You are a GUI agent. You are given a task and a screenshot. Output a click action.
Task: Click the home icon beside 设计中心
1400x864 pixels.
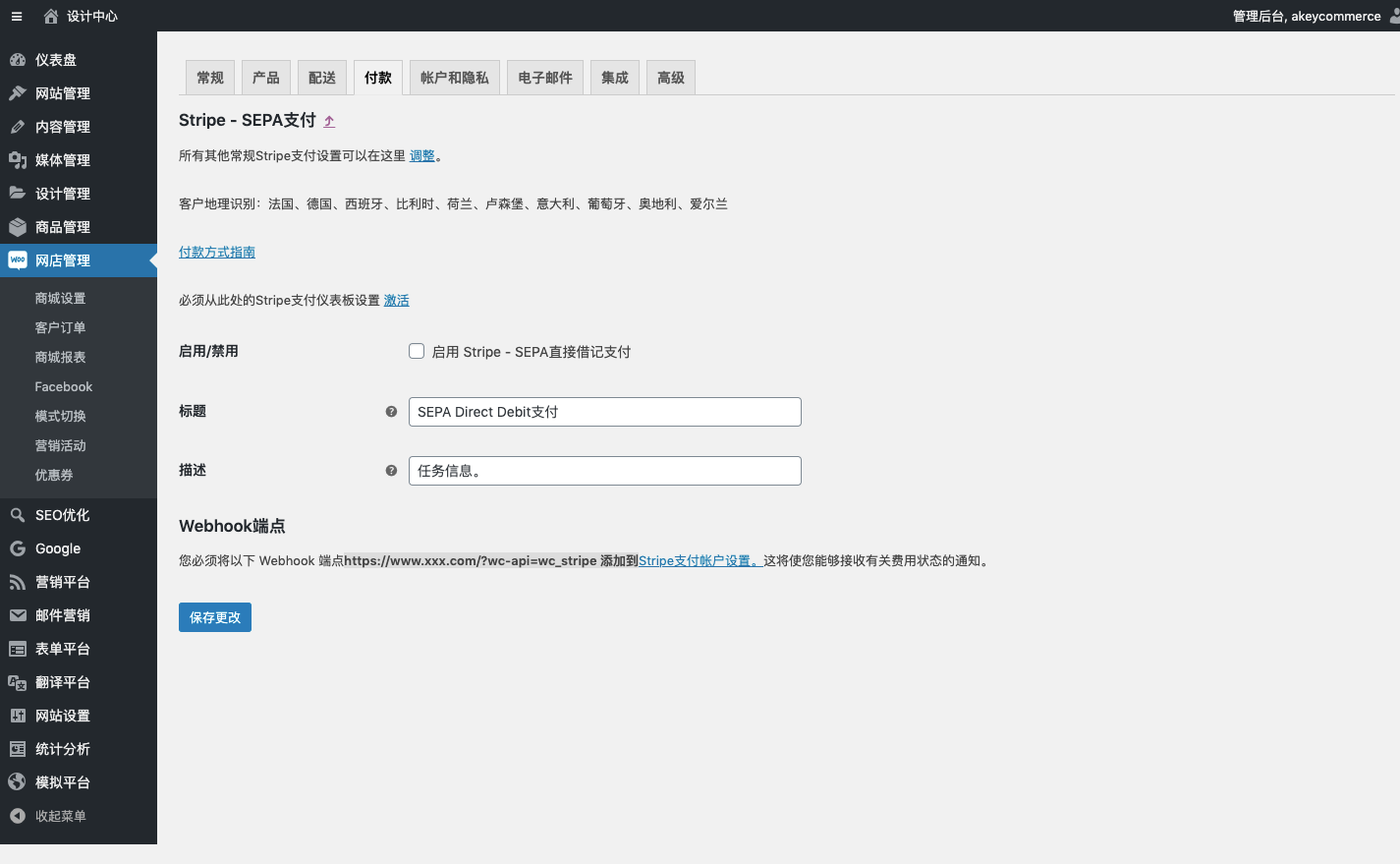pos(51,17)
